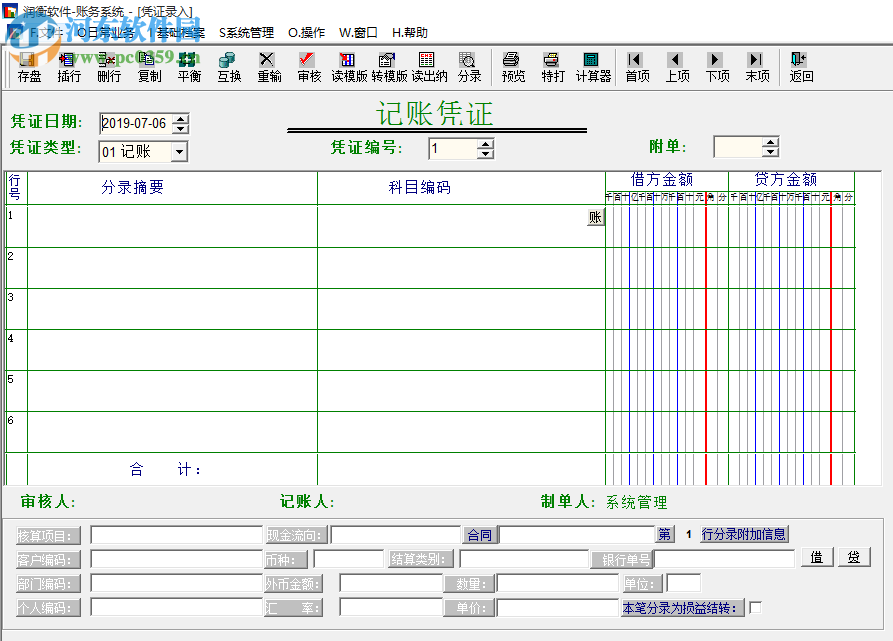Click the 删行 delete row icon
The width and height of the screenshot is (893, 641).
[109, 67]
